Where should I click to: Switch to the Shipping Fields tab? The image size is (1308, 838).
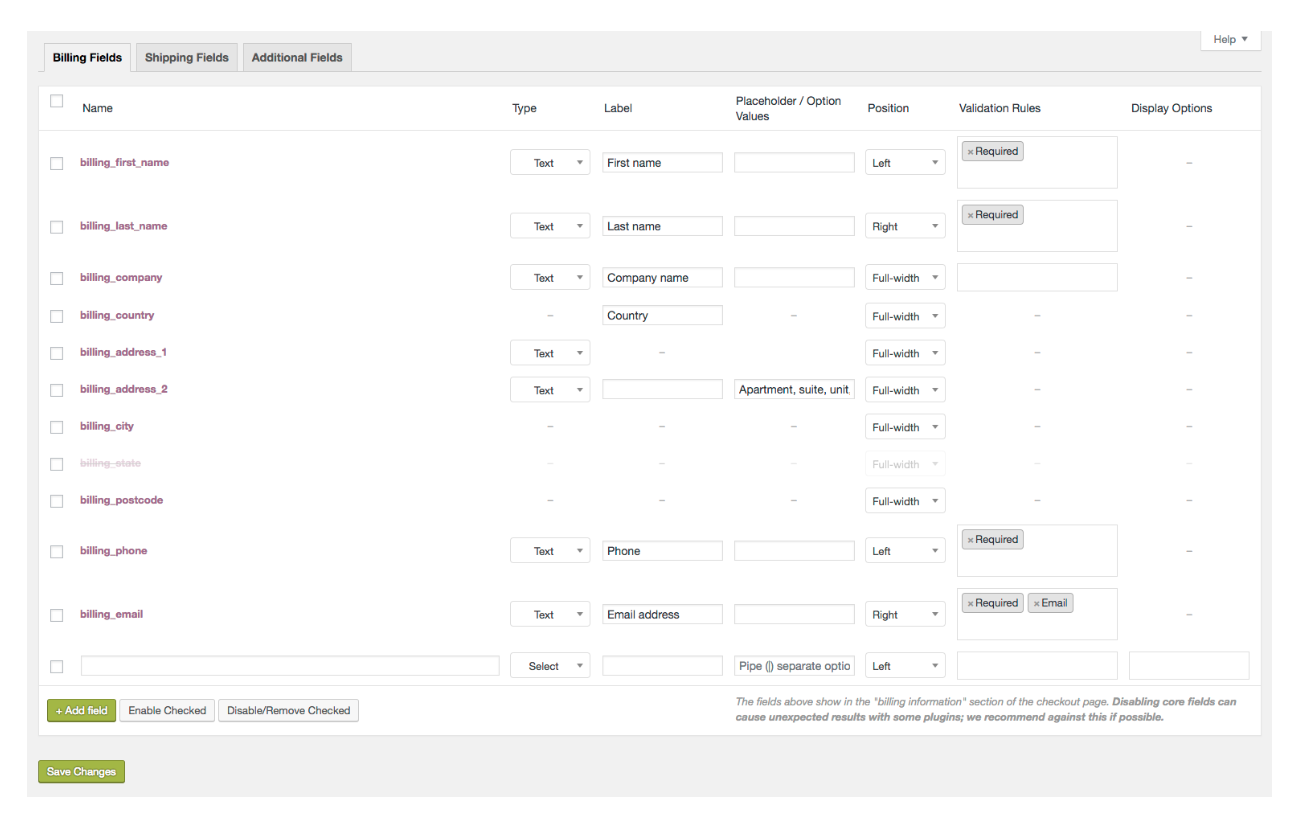tap(186, 57)
